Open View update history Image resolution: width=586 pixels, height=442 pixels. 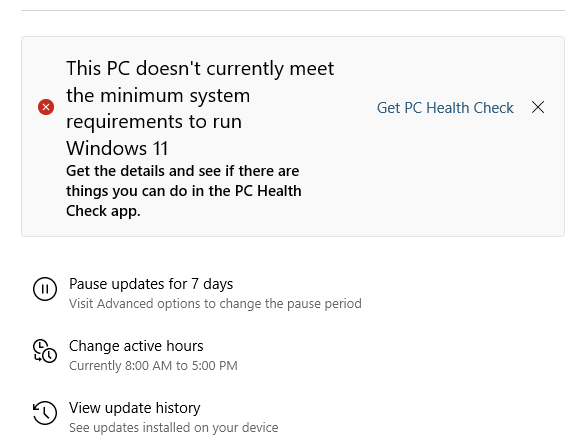135,408
